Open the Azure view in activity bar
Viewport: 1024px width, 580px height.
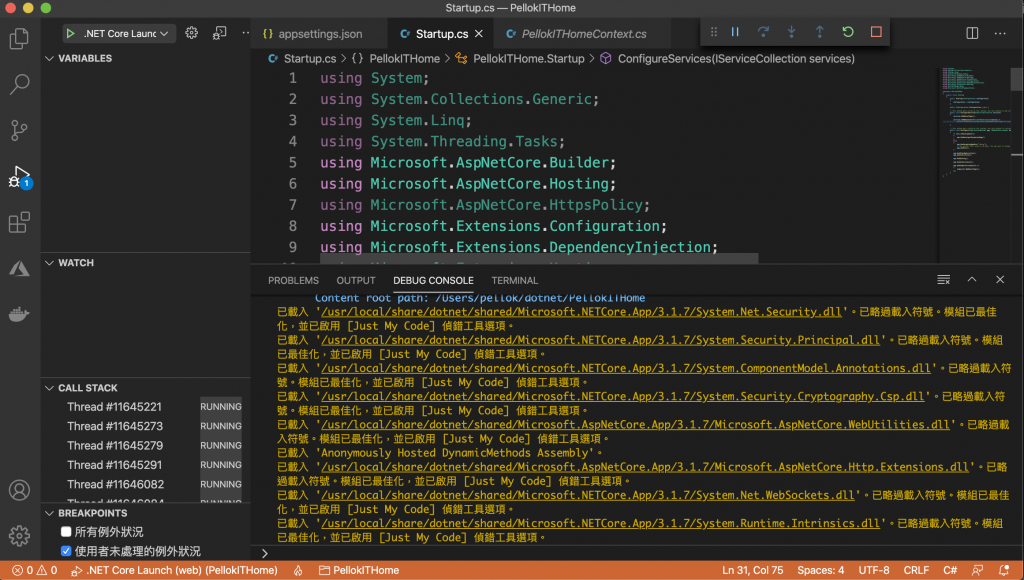(x=19, y=268)
